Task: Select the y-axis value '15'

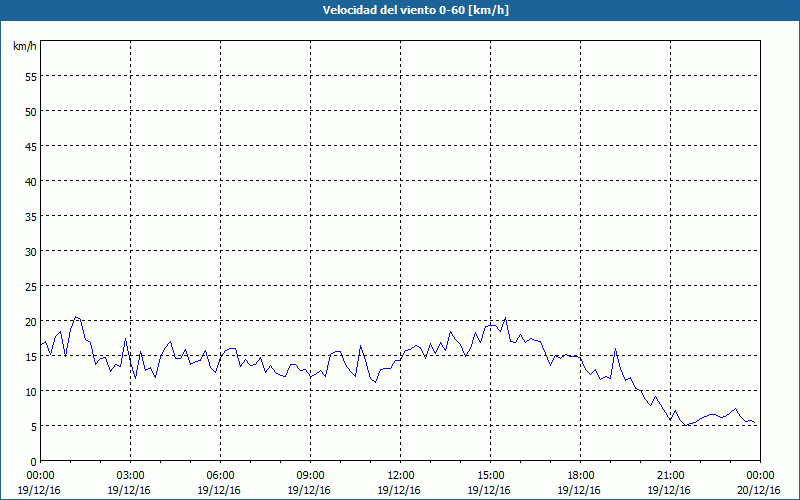Action: click(x=31, y=357)
